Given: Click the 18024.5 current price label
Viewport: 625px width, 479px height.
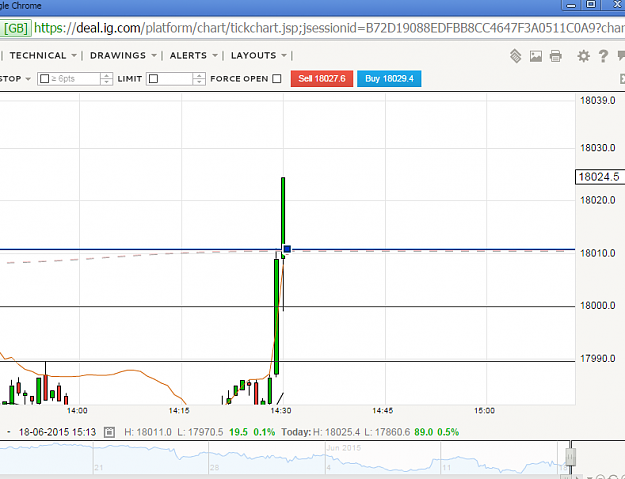Looking at the screenshot, I should pos(599,177).
